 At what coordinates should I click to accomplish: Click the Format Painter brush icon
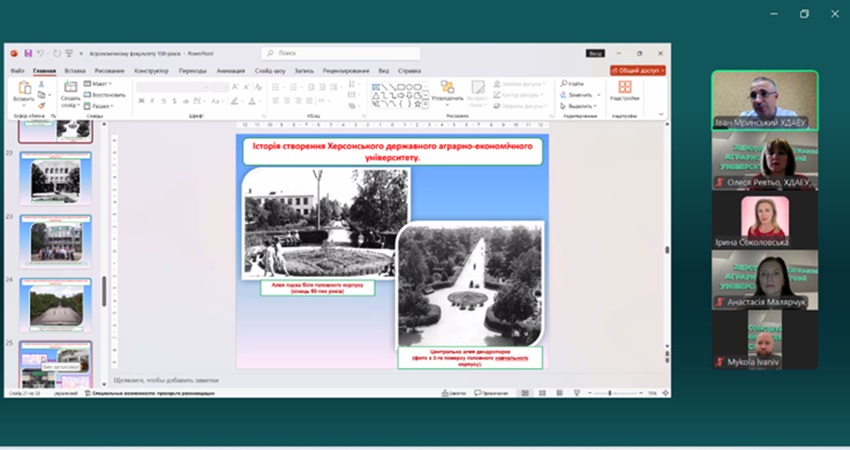click(x=41, y=106)
